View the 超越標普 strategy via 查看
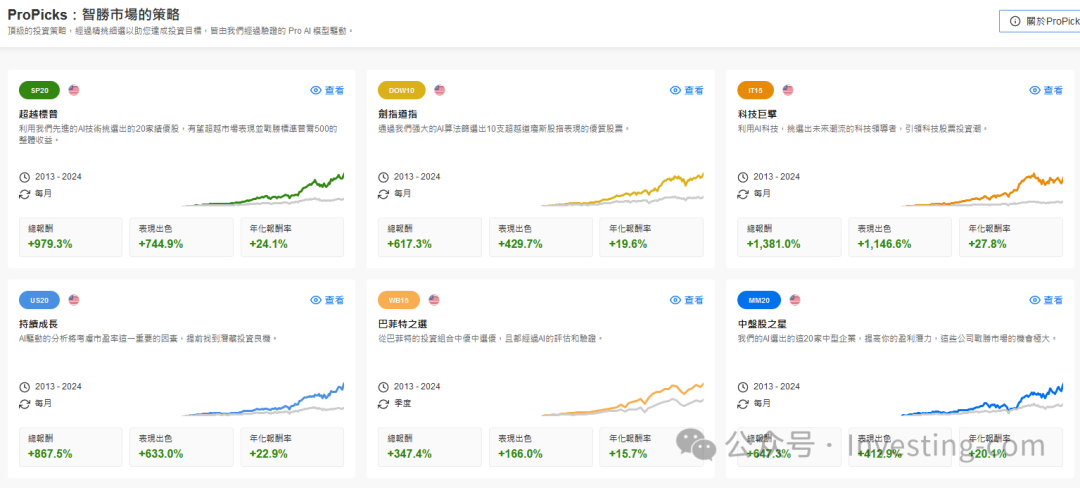The width and height of the screenshot is (1080, 488). [328, 90]
